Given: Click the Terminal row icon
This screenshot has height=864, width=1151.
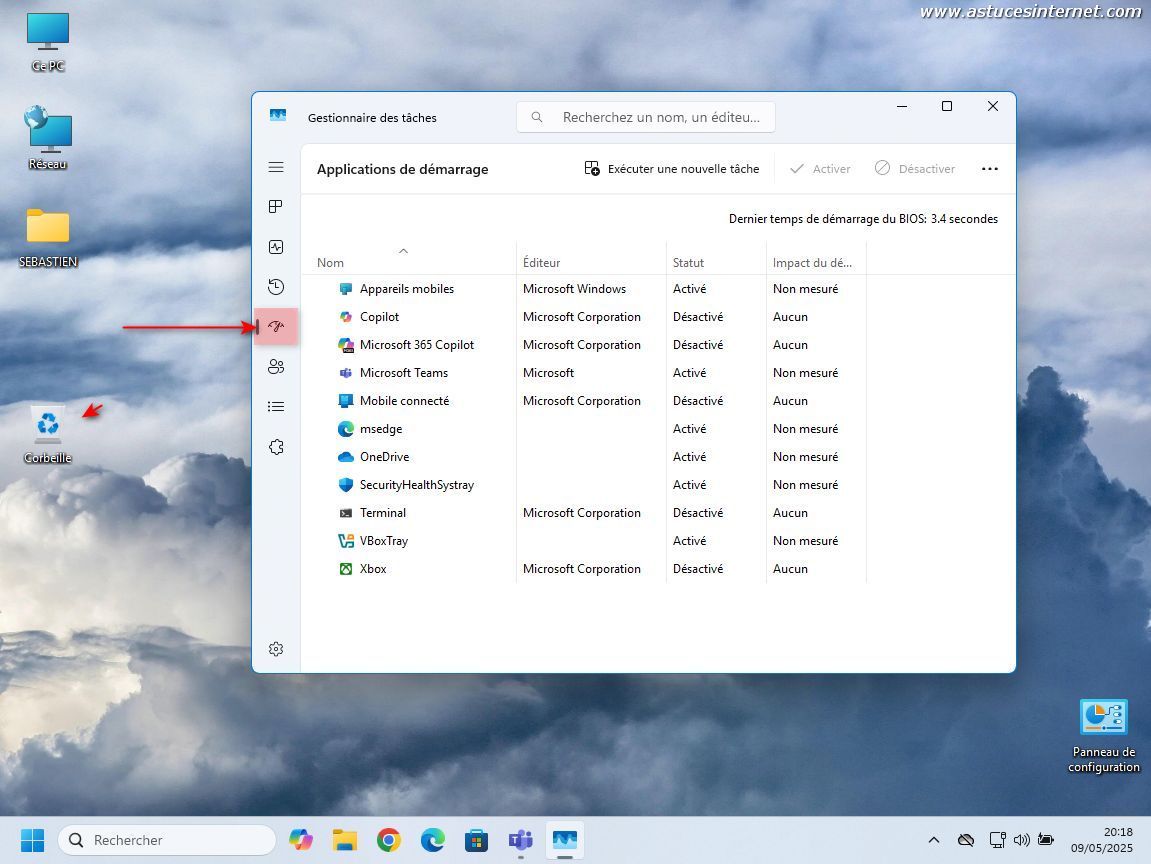Looking at the screenshot, I should [346, 513].
